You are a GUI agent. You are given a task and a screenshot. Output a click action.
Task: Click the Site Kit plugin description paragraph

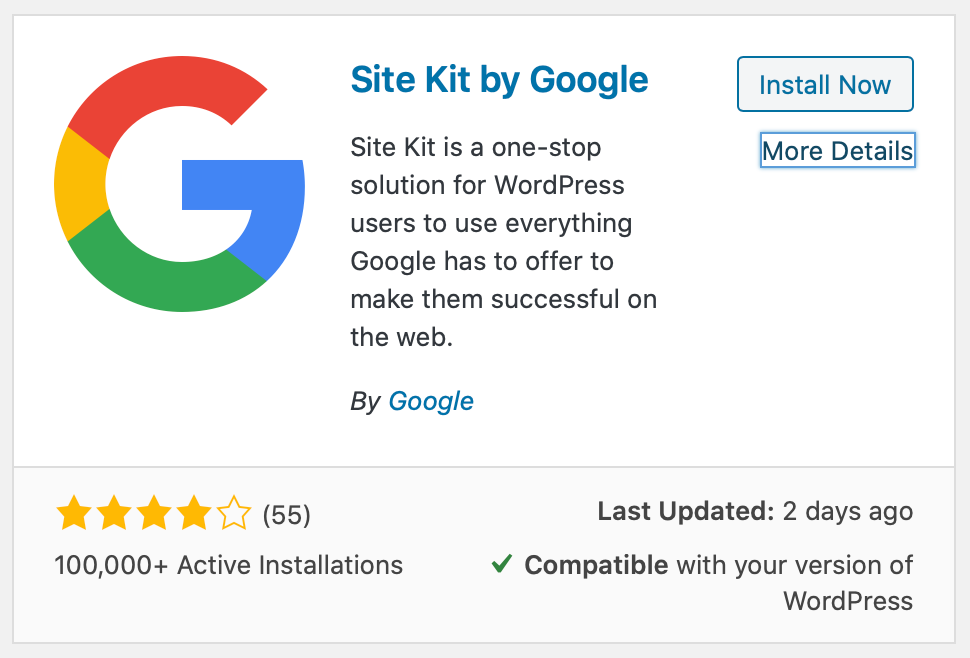(x=504, y=242)
